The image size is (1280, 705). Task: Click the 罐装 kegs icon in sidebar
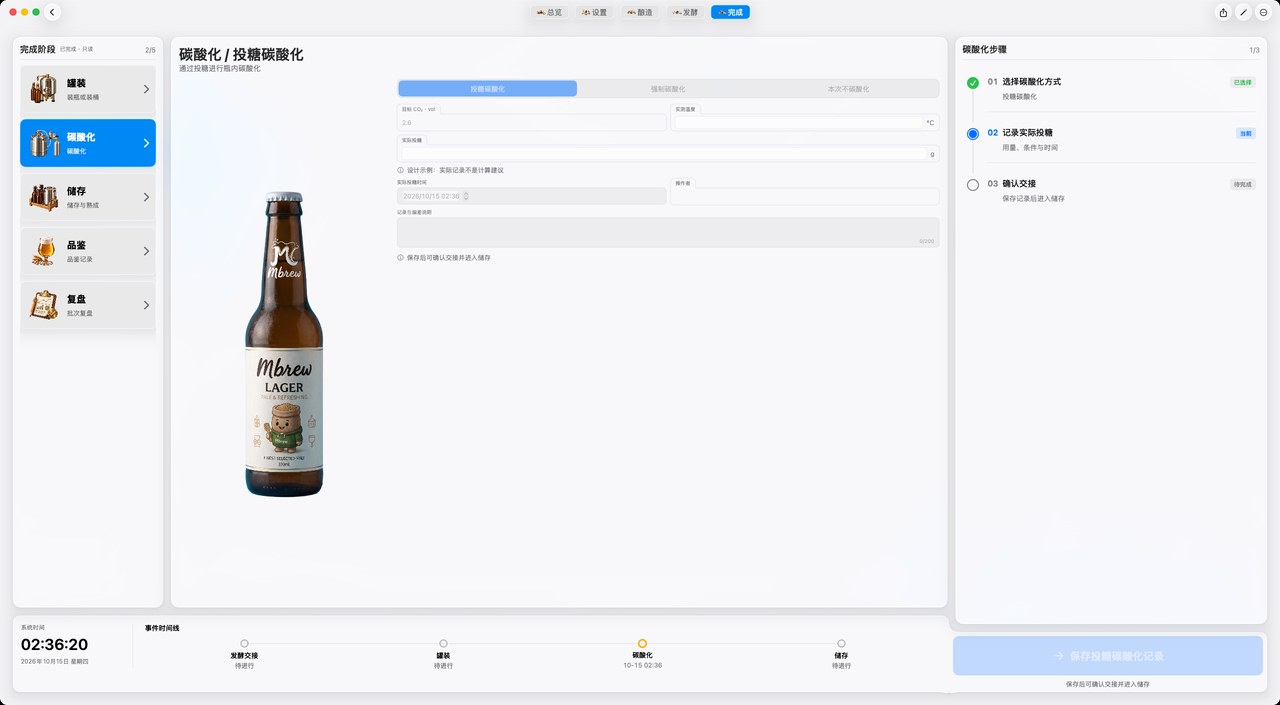[43, 89]
